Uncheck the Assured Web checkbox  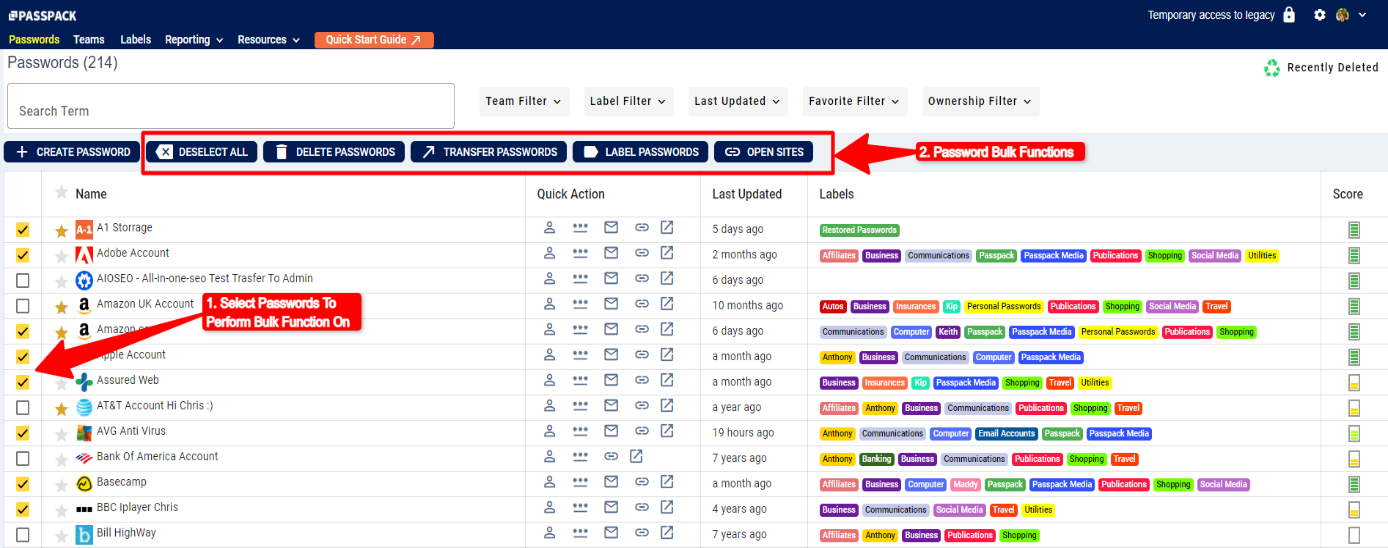tap(23, 382)
